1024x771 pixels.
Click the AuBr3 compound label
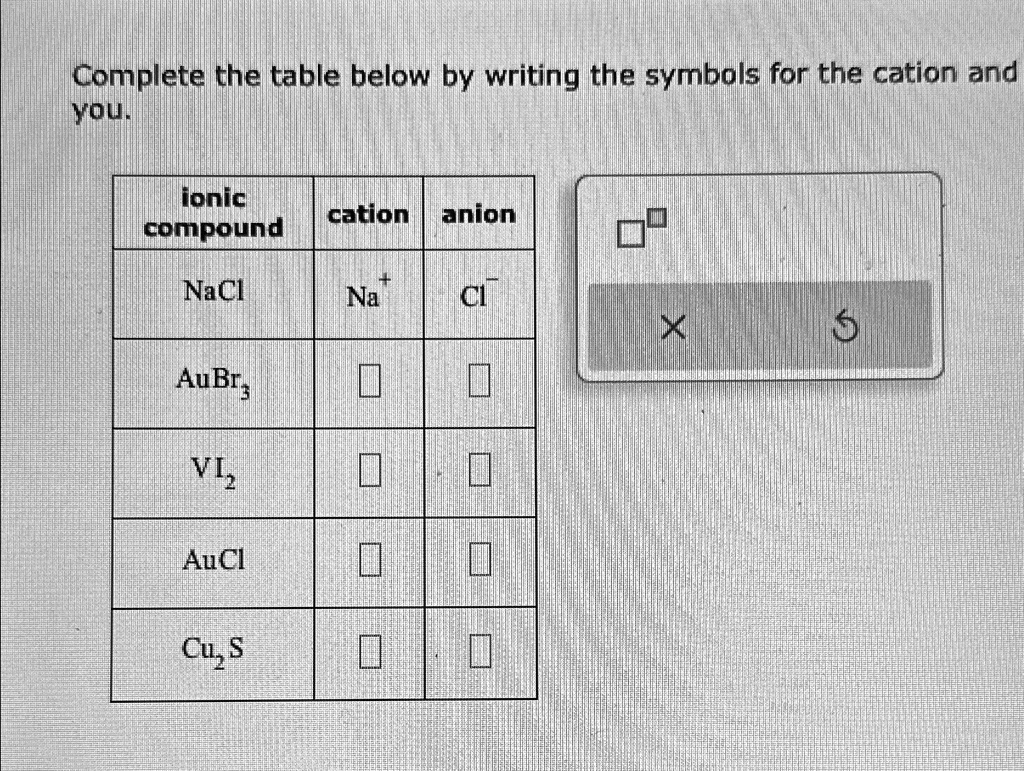211,381
